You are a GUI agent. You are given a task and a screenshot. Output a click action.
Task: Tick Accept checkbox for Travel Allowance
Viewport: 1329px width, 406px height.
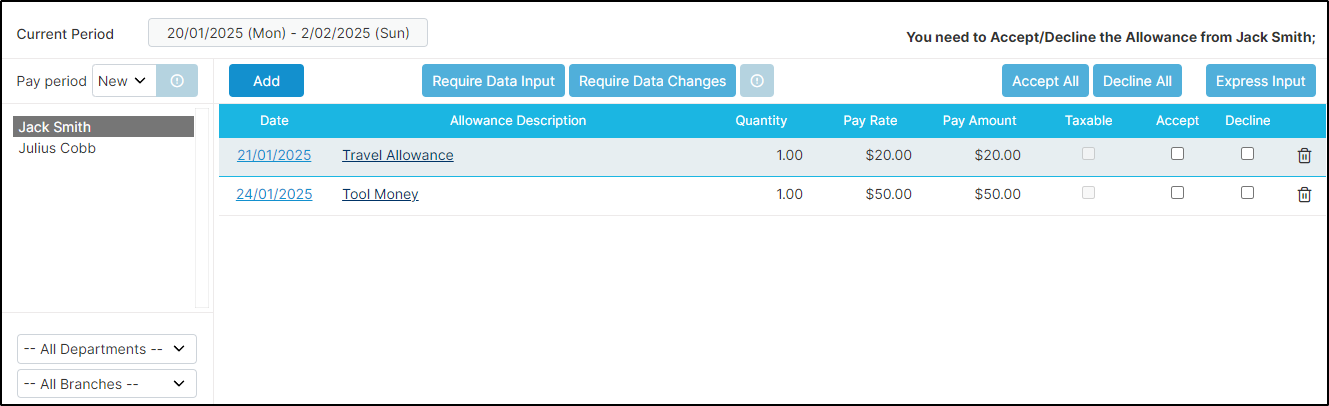pos(1177,154)
